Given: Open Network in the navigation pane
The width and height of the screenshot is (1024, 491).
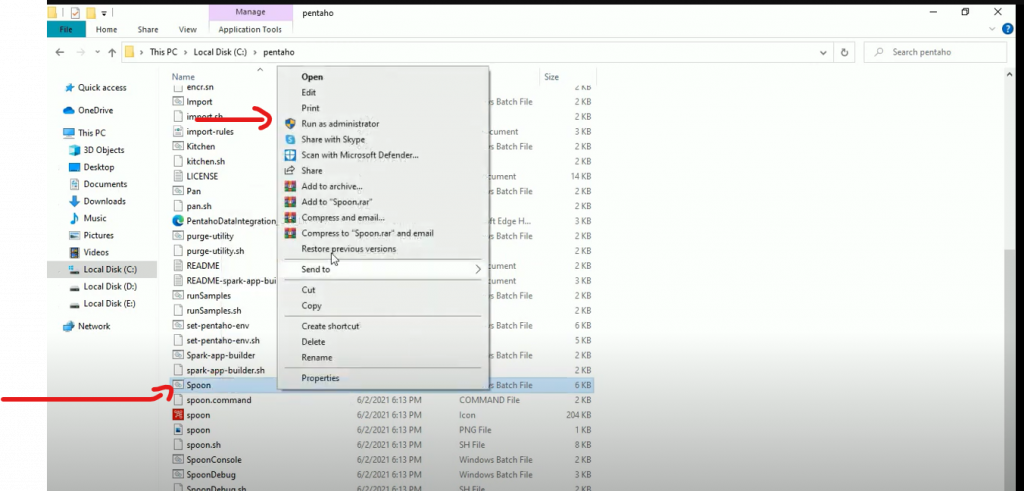Looking at the screenshot, I should coord(94,326).
